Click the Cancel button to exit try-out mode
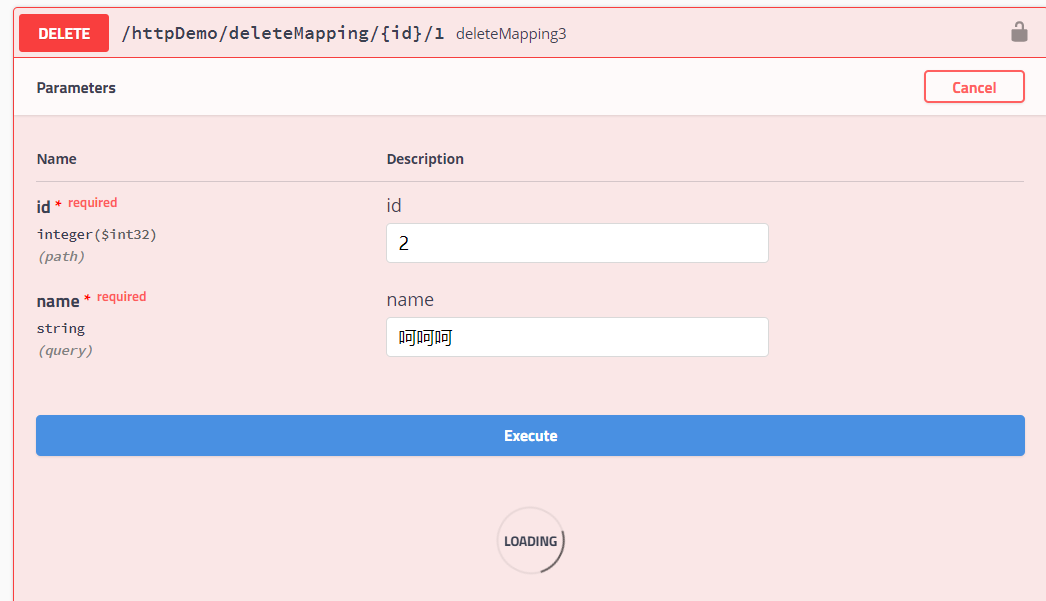 click(x=973, y=86)
